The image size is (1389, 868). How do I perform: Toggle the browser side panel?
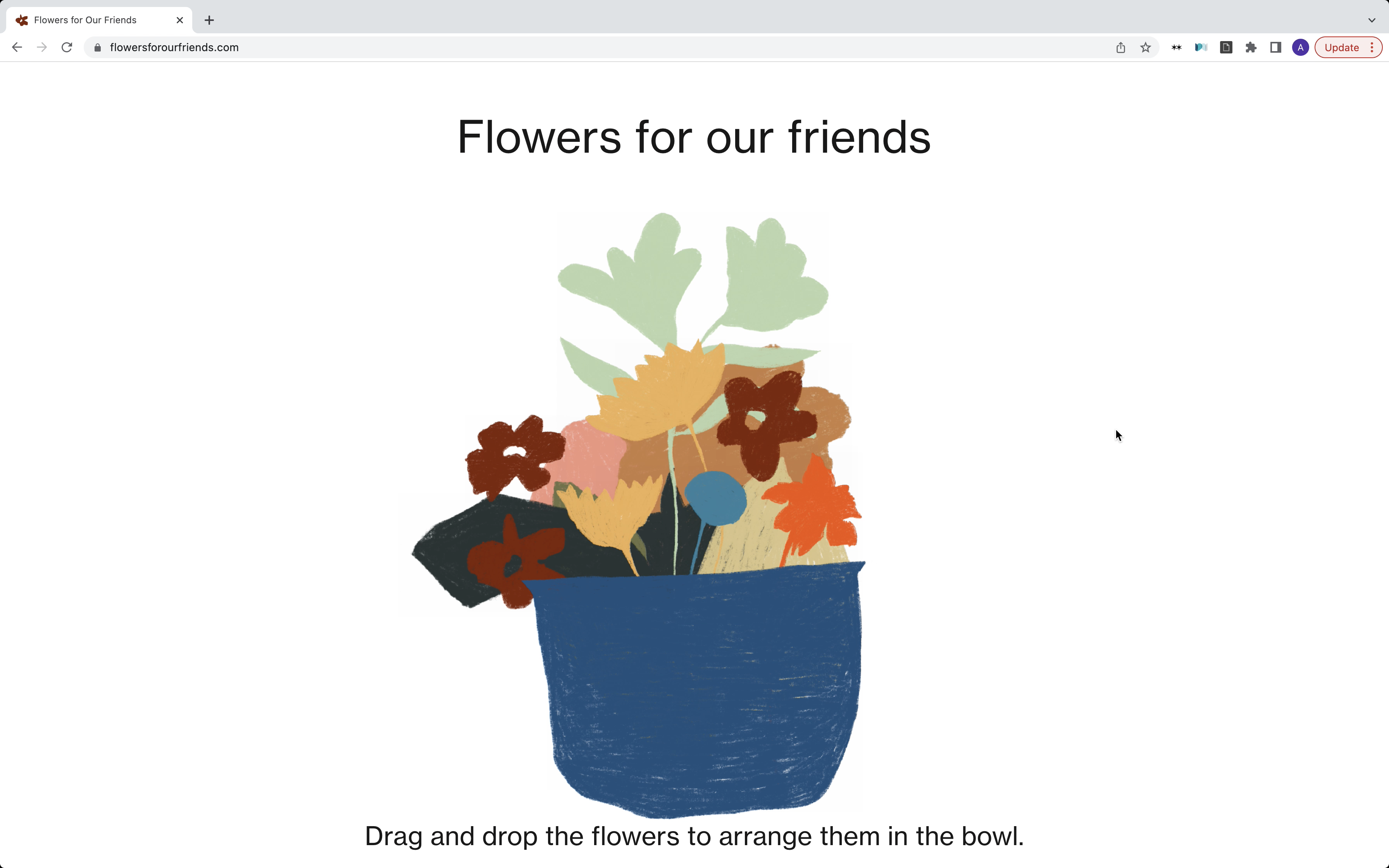1276,48
